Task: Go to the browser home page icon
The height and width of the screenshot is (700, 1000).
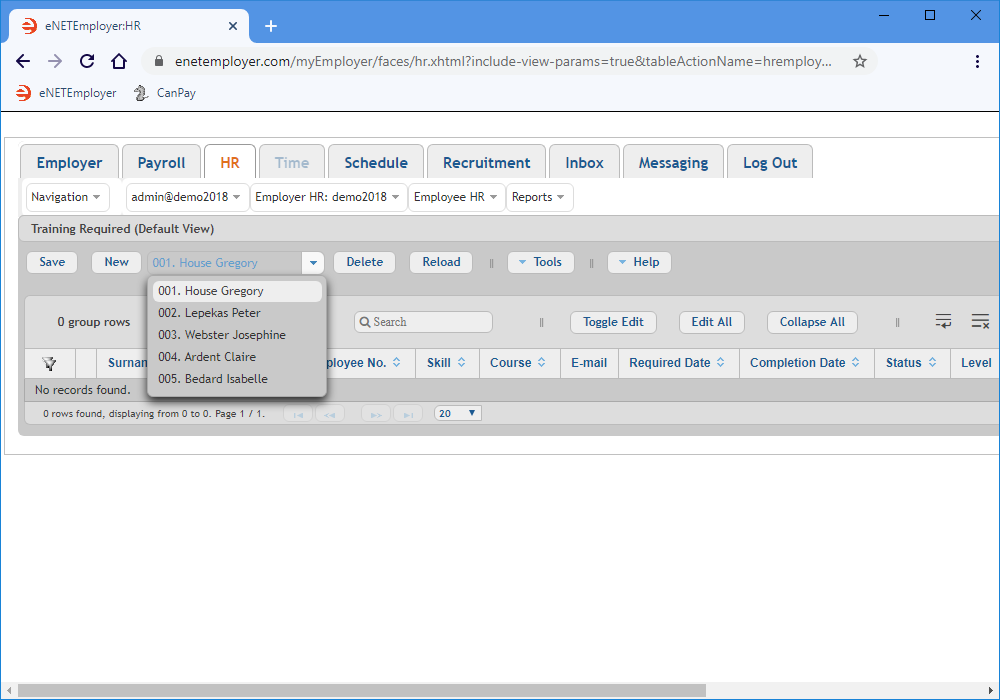Action: point(119,61)
